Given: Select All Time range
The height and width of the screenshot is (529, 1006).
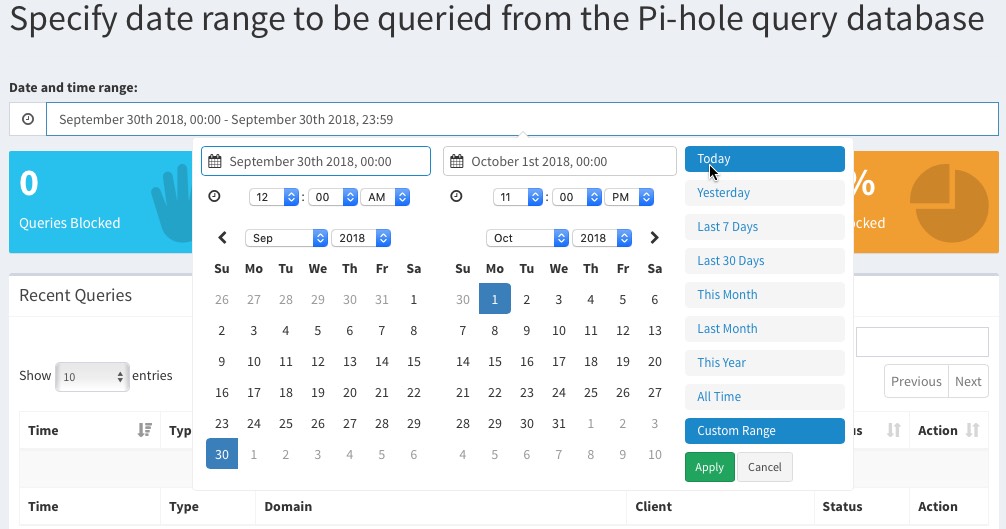Looking at the screenshot, I should click(764, 397).
